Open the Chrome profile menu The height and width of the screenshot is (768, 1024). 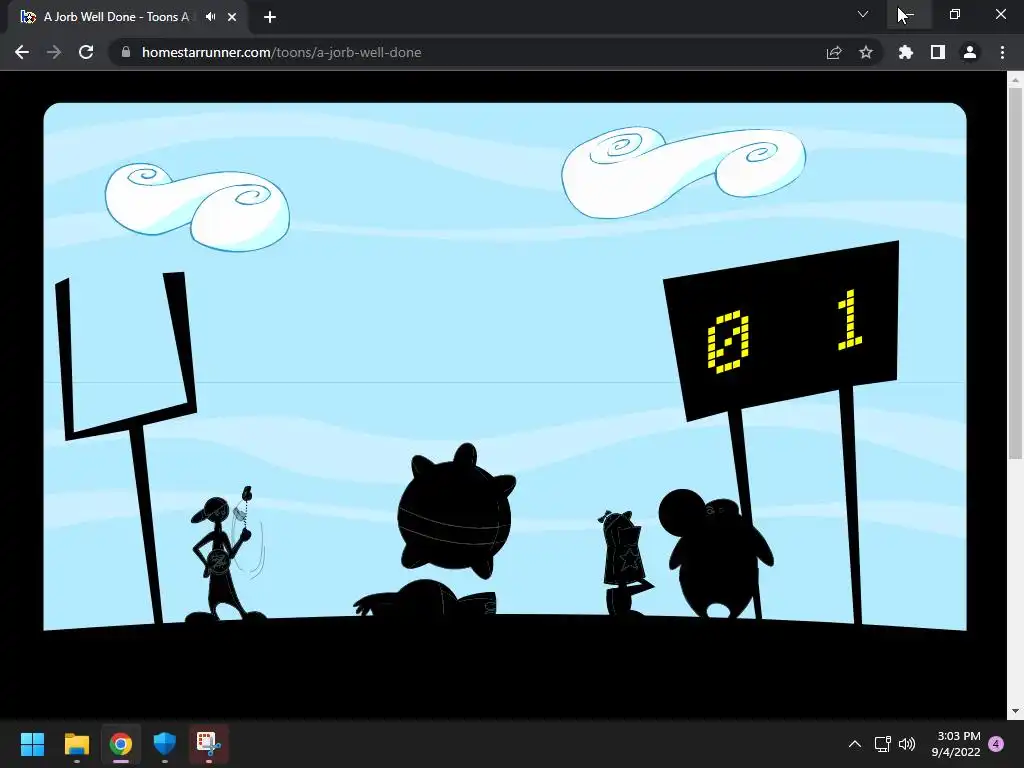point(970,52)
